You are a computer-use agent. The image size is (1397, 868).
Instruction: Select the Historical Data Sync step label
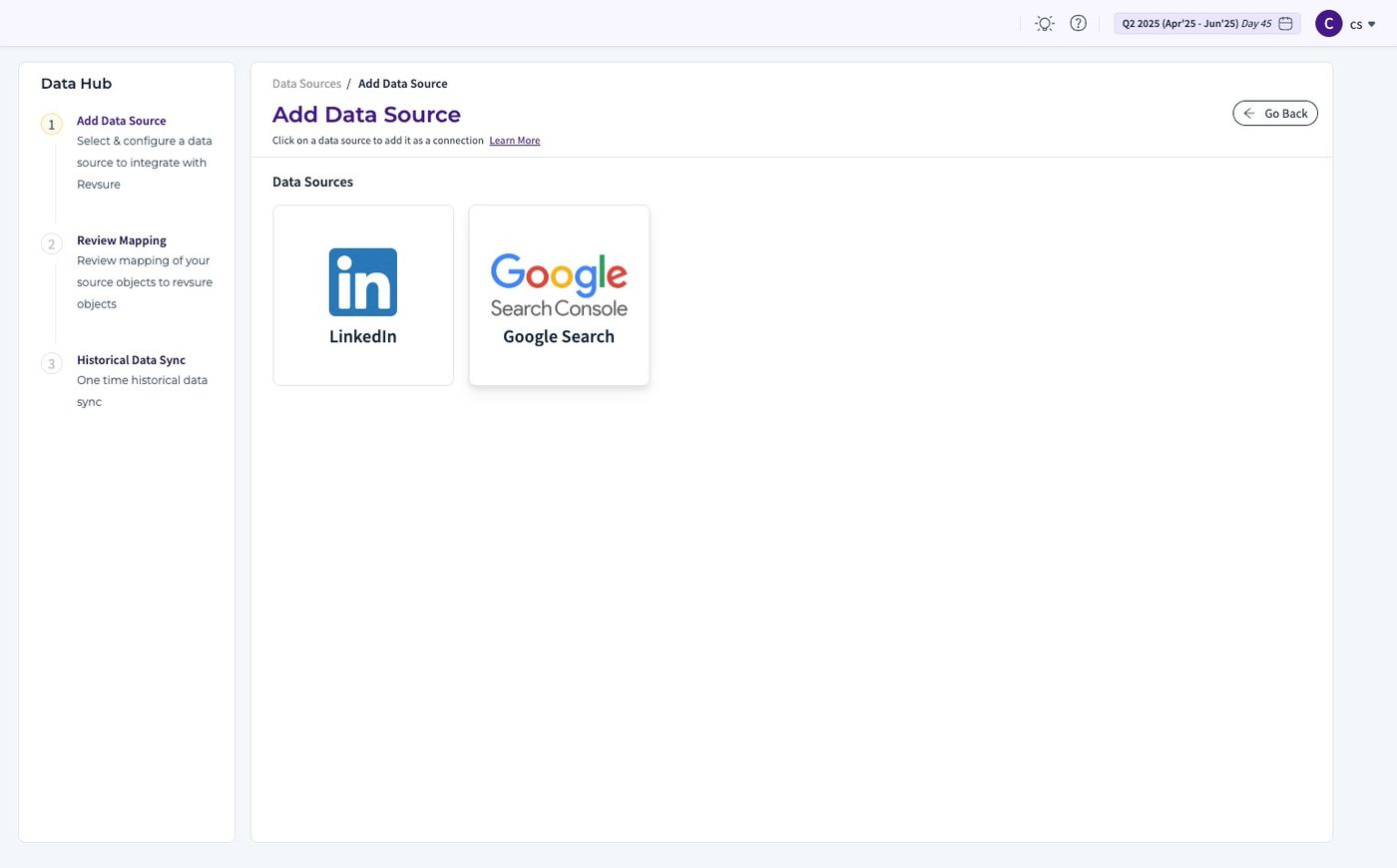[x=131, y=360]
